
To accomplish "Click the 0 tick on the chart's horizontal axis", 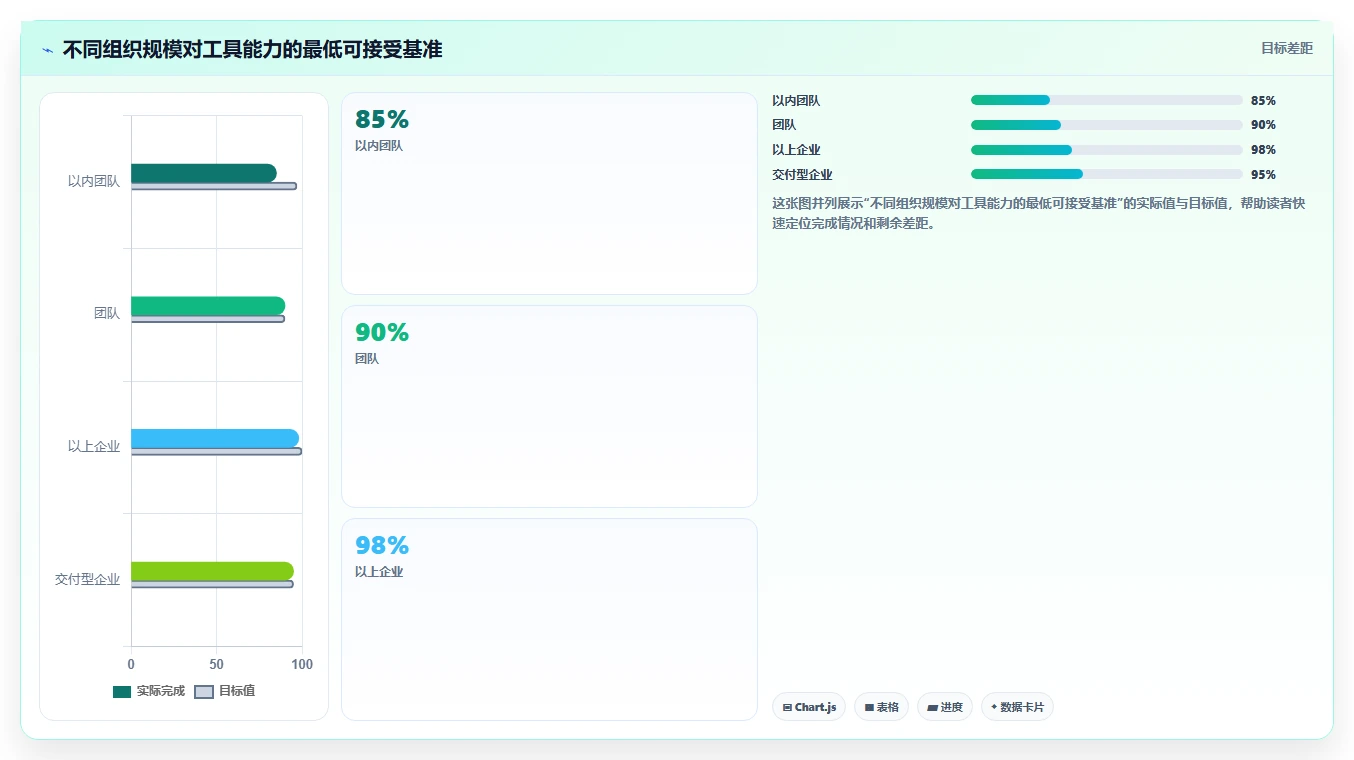I will coord(131,664).
